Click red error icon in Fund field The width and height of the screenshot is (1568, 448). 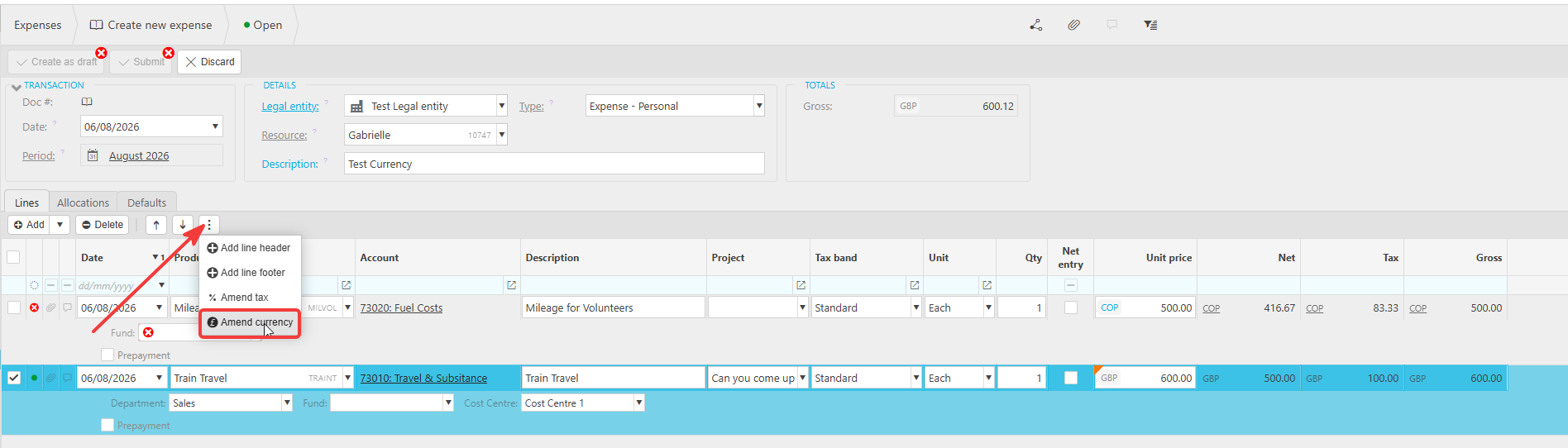(148, 332)
